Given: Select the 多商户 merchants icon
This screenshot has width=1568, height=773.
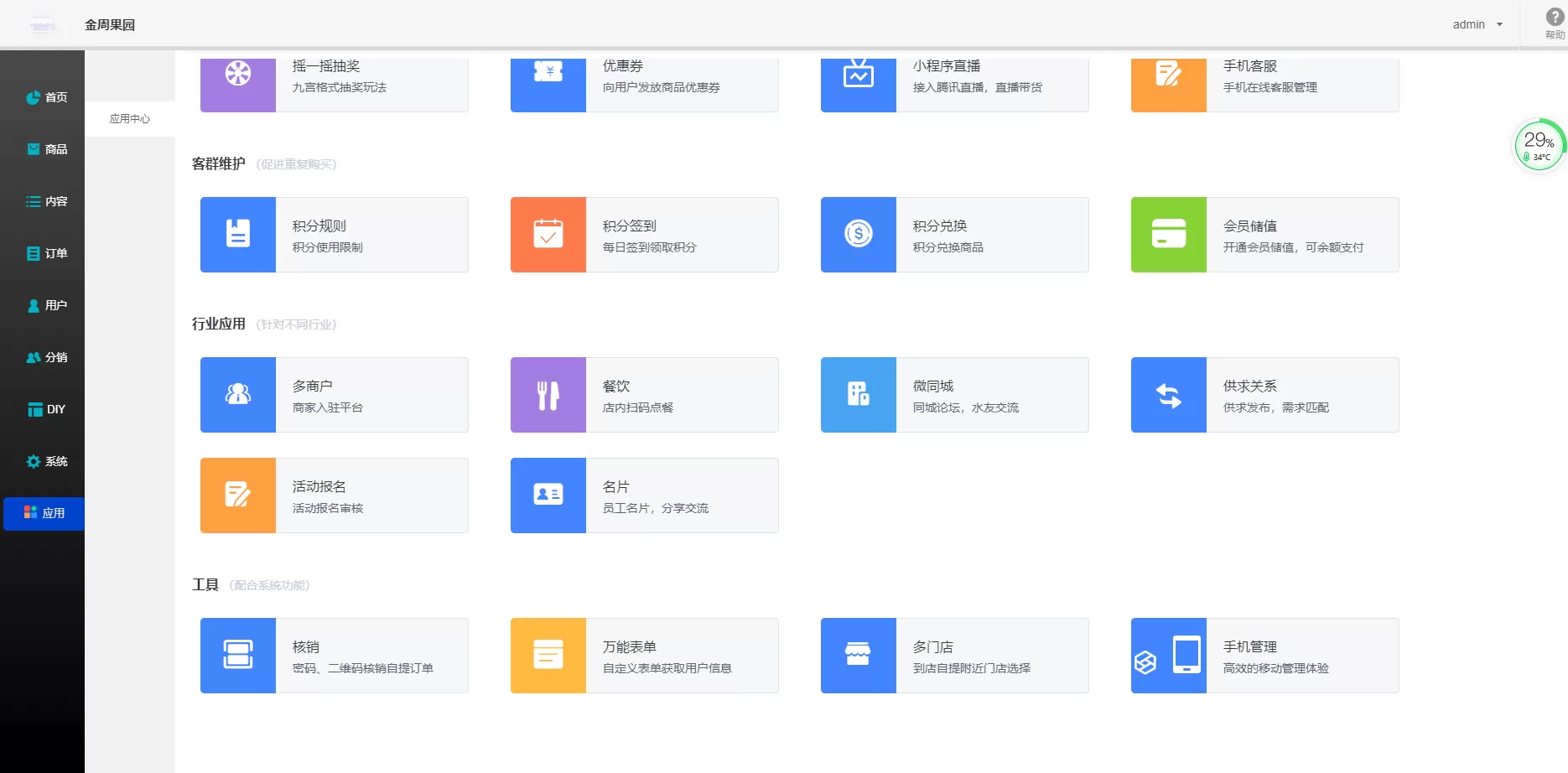Looking at the screenshot, I should pos(238,395).
